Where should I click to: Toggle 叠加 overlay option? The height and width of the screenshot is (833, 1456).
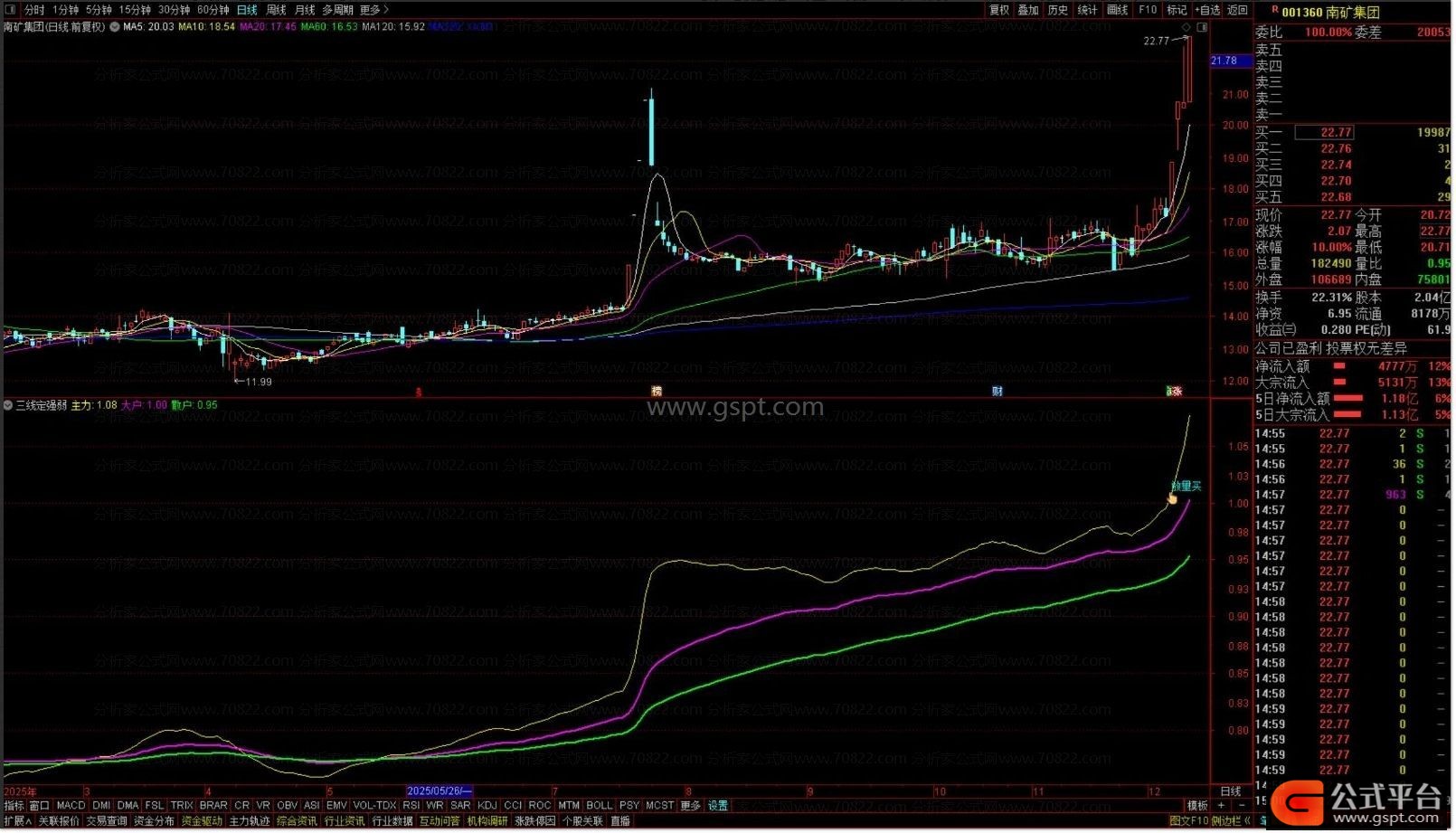1028,10
